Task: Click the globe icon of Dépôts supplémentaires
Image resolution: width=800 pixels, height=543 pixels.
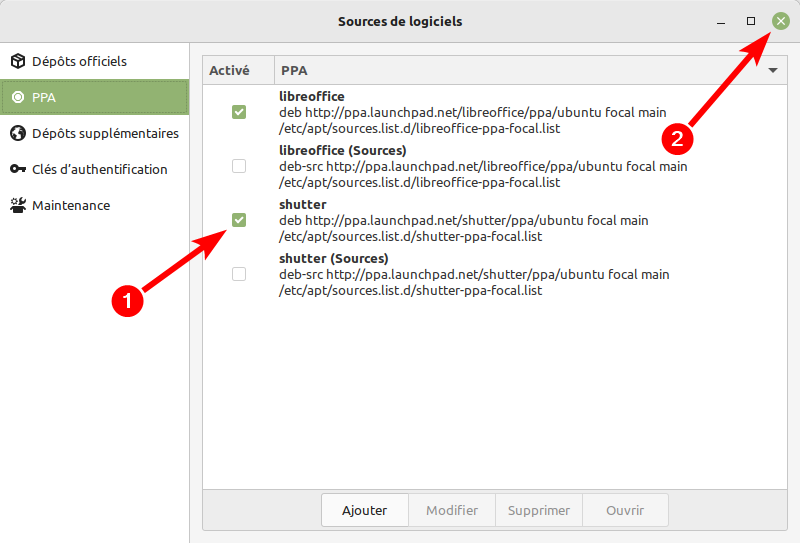Action: click(18, 133)
